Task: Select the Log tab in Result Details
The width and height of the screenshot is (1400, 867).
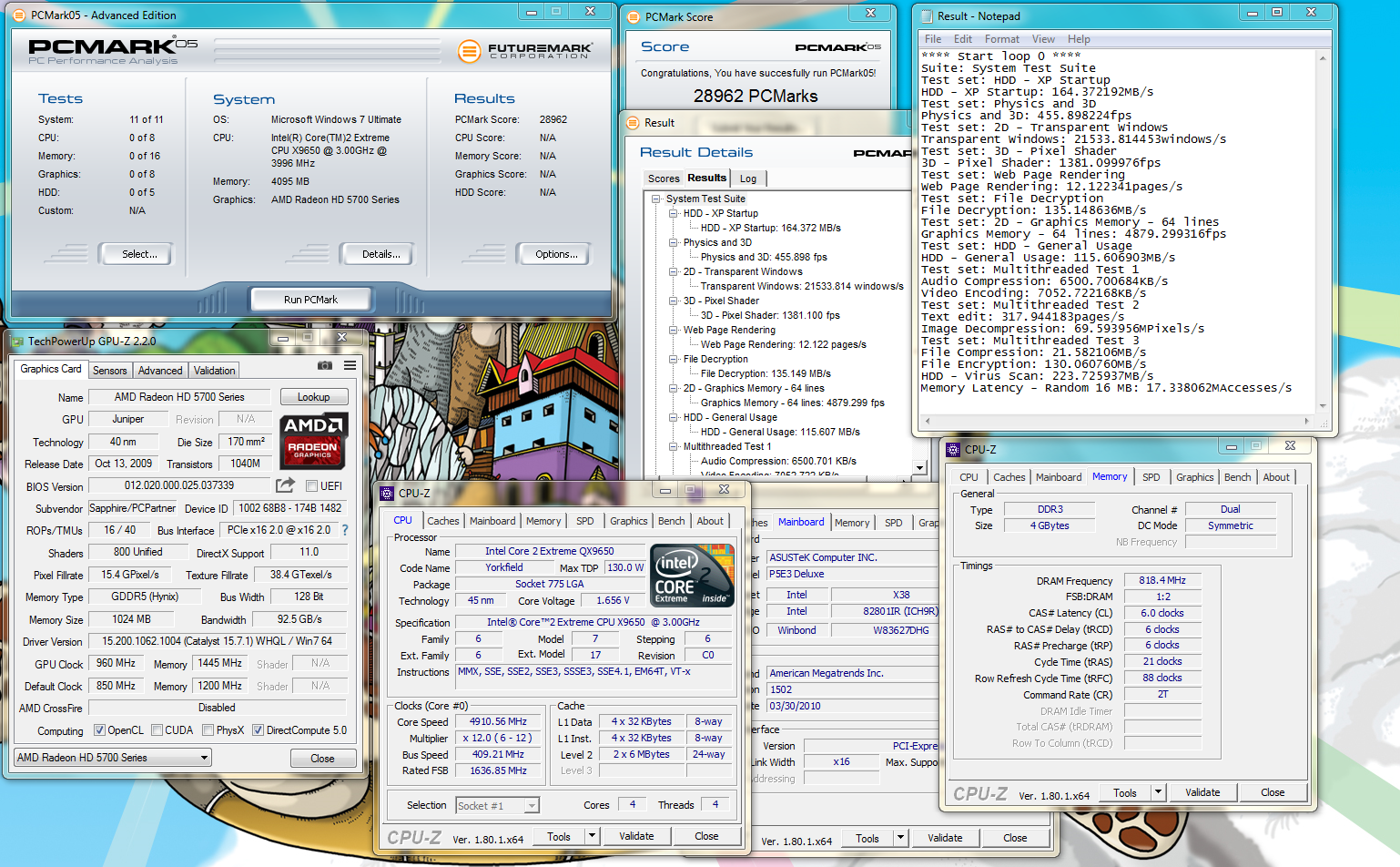Action: point(748,178)
